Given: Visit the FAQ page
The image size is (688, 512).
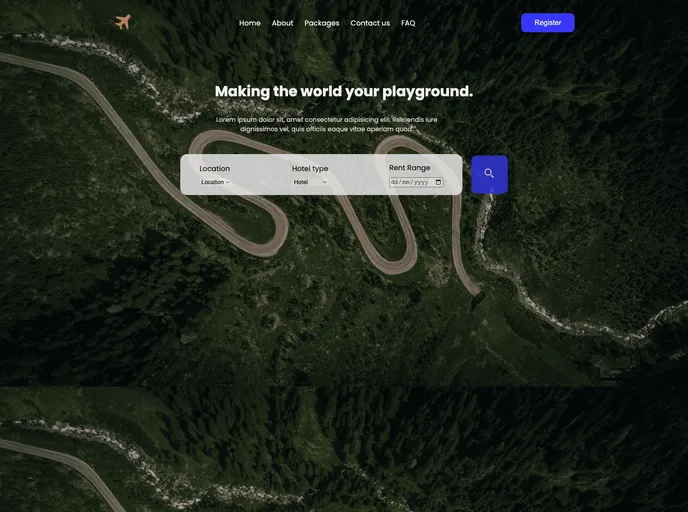Looking at the screenshot, I should (408, 23).
